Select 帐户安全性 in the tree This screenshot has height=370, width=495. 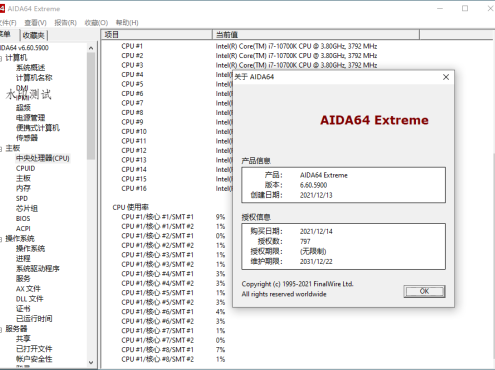point(34,359)
